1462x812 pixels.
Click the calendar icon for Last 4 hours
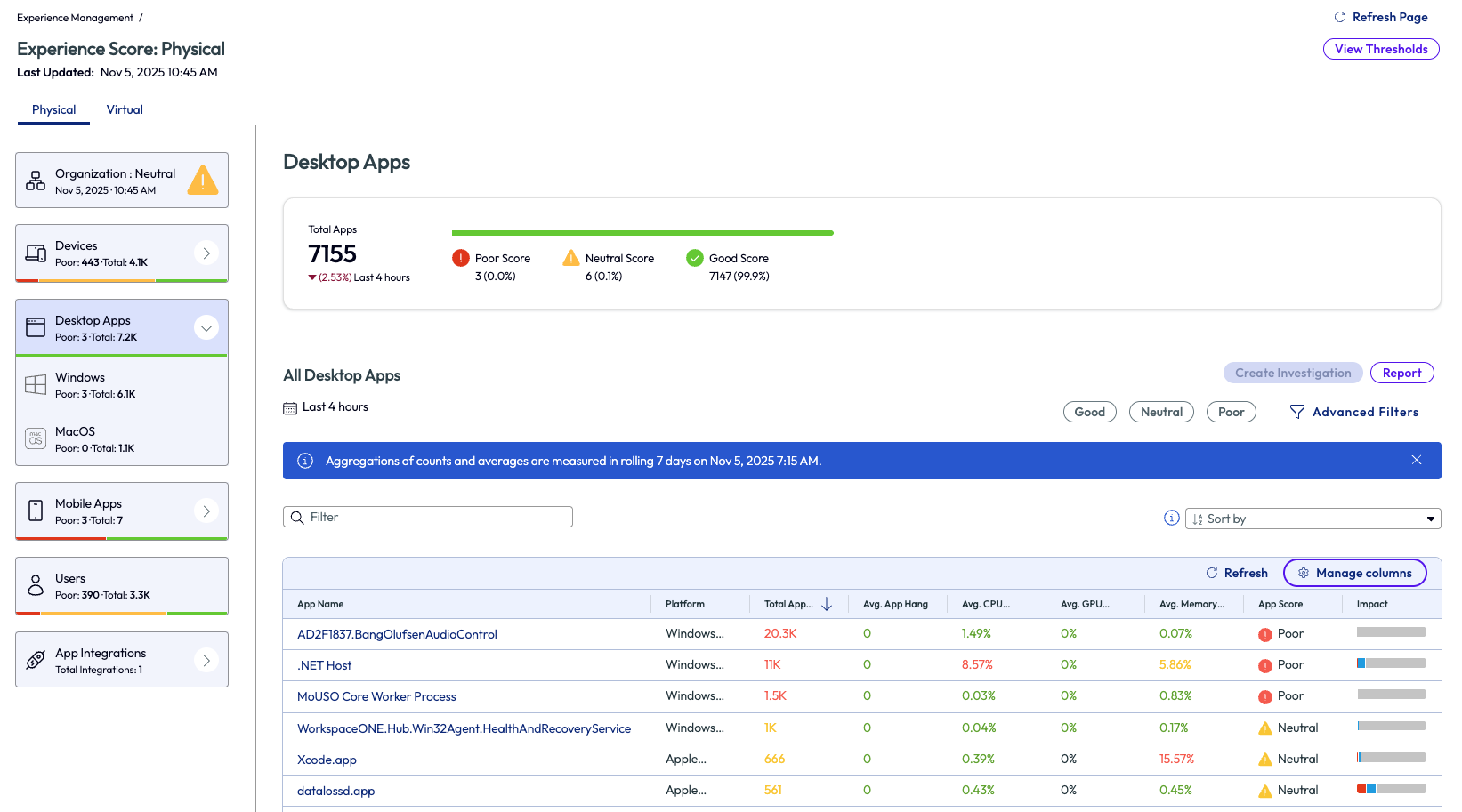(290, 407)
